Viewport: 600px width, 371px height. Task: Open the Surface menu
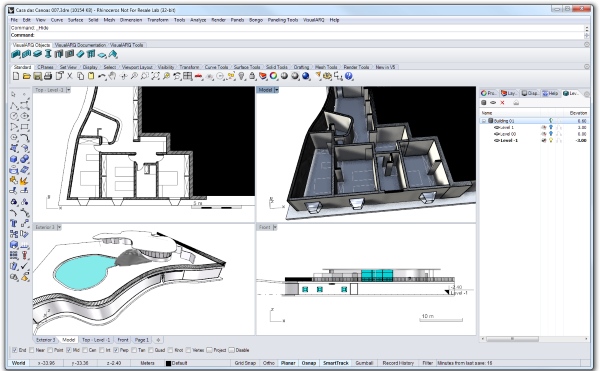click(x=75, y=20)
